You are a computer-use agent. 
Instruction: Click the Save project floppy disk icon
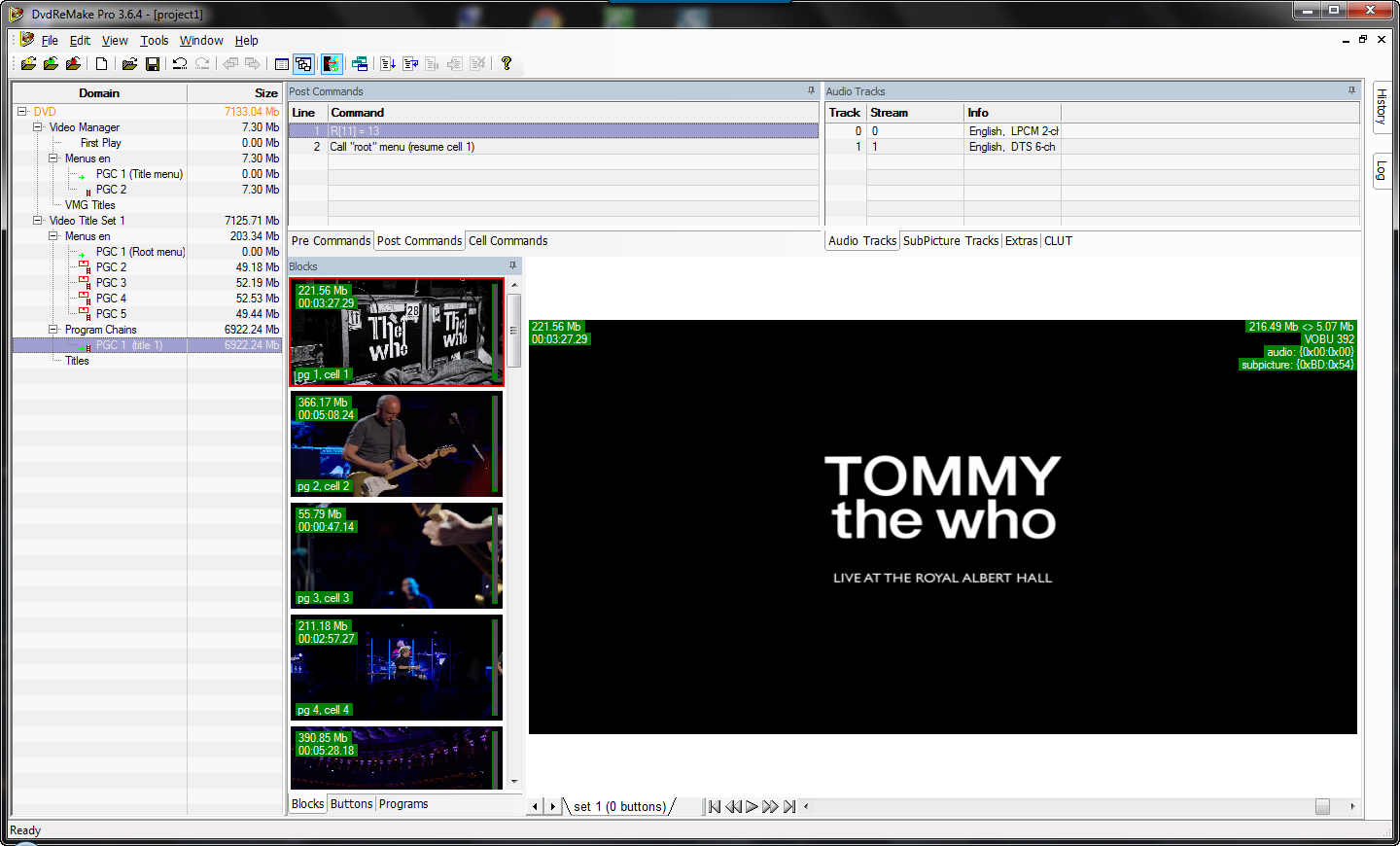[x=153, y=64]
